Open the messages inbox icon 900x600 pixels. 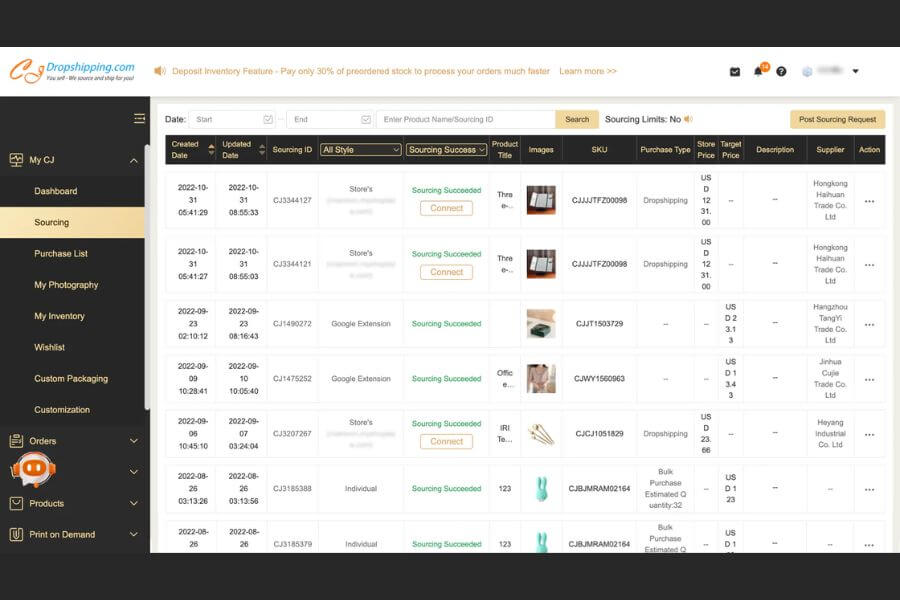coord(735,70)
